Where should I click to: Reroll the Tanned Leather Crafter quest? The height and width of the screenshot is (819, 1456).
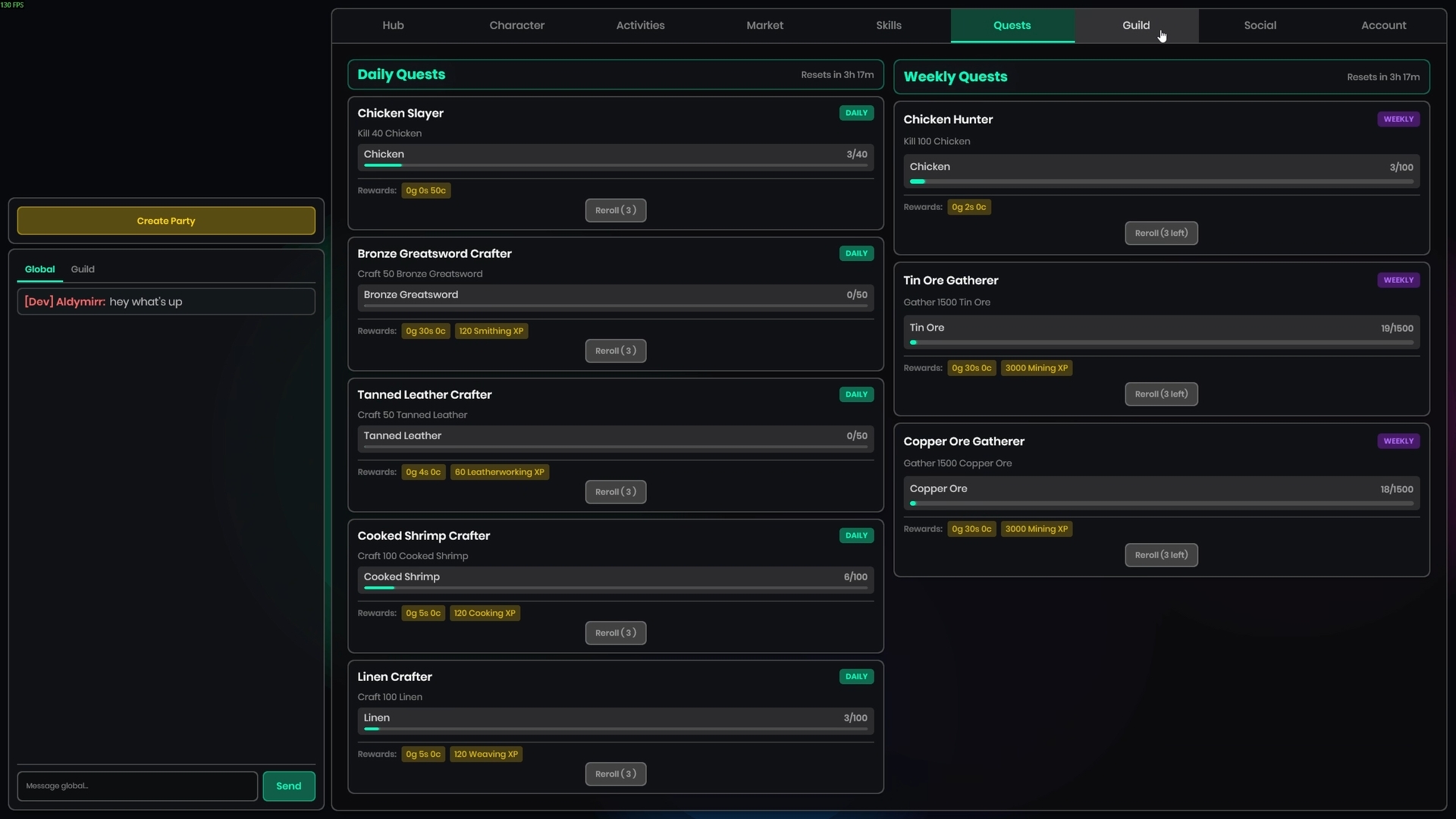[x=615, y=491]
